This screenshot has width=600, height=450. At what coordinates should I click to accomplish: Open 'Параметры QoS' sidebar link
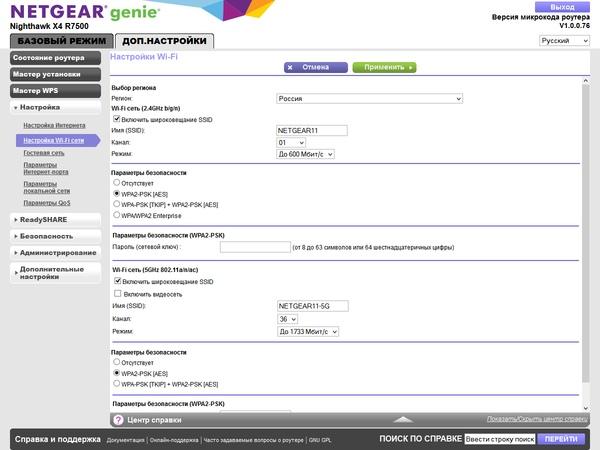[47, 203]
